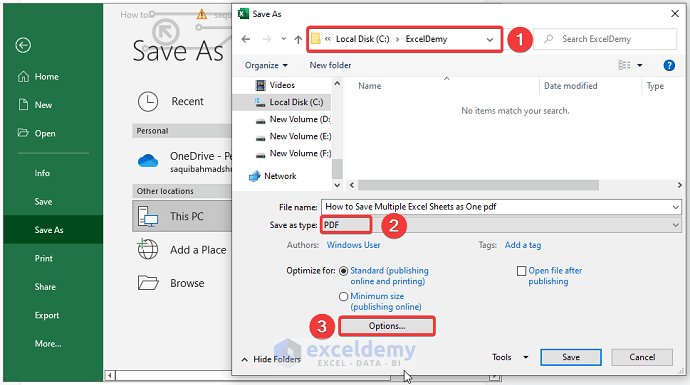Open the recent locations dropdown arrow
Viewport: 690px width, 385px height.
coord(283,39)
